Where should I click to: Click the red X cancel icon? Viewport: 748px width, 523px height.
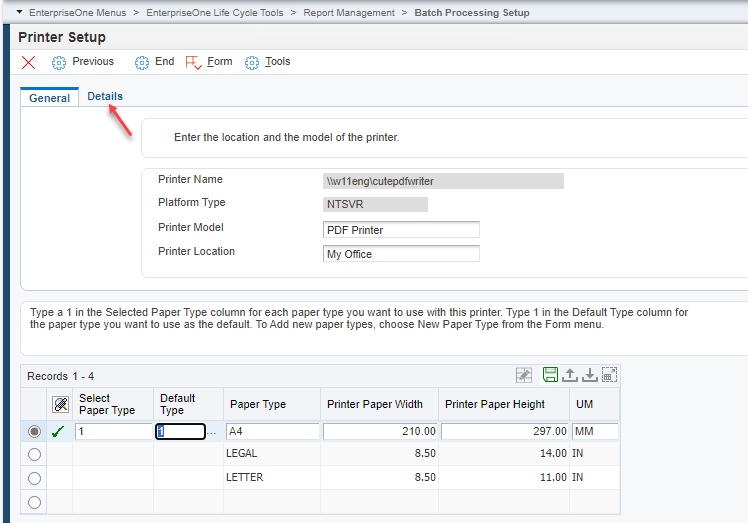pos(29,63)
